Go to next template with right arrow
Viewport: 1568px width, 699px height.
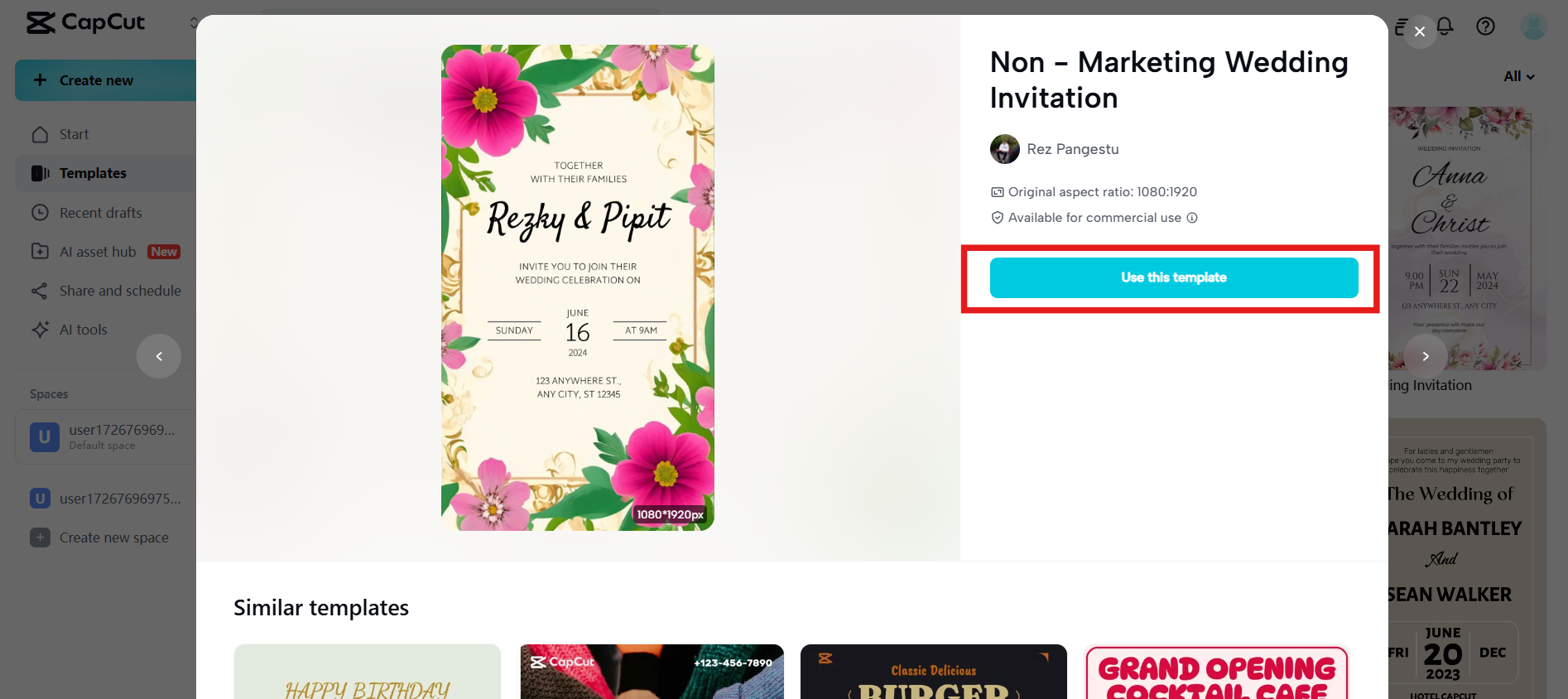(x=1426, y=356)
